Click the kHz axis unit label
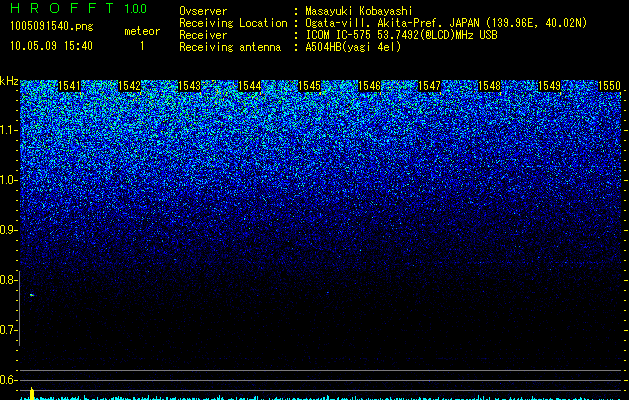This screenshot has height=400, width=629. click(9, 81)
